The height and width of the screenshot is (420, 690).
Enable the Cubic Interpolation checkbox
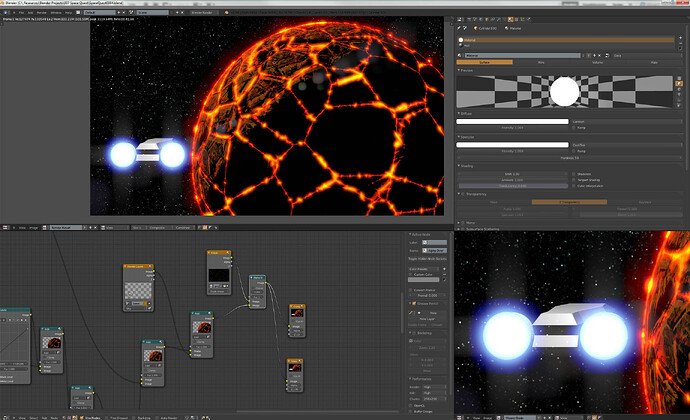click(x=574, y=186)
